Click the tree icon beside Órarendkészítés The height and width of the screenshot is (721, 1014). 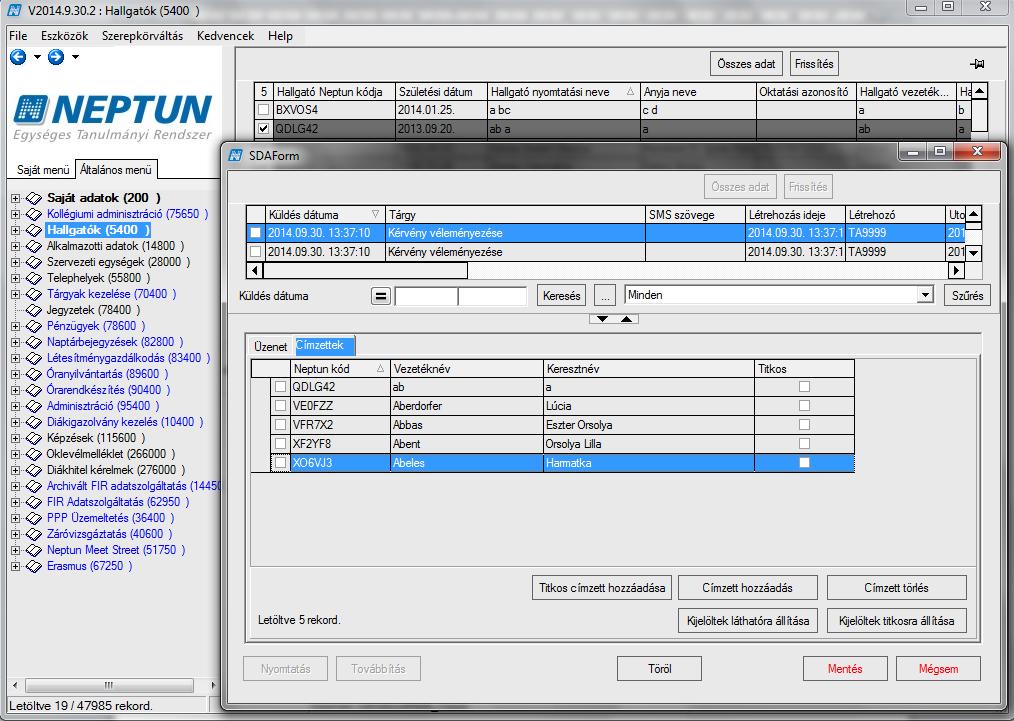34,390
